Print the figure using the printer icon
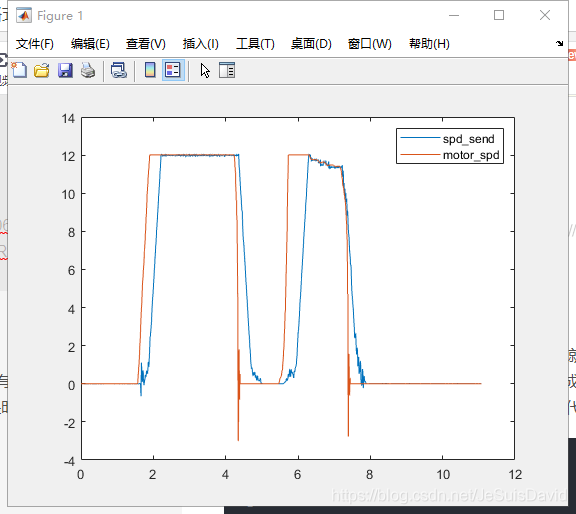 click(88, 70)
